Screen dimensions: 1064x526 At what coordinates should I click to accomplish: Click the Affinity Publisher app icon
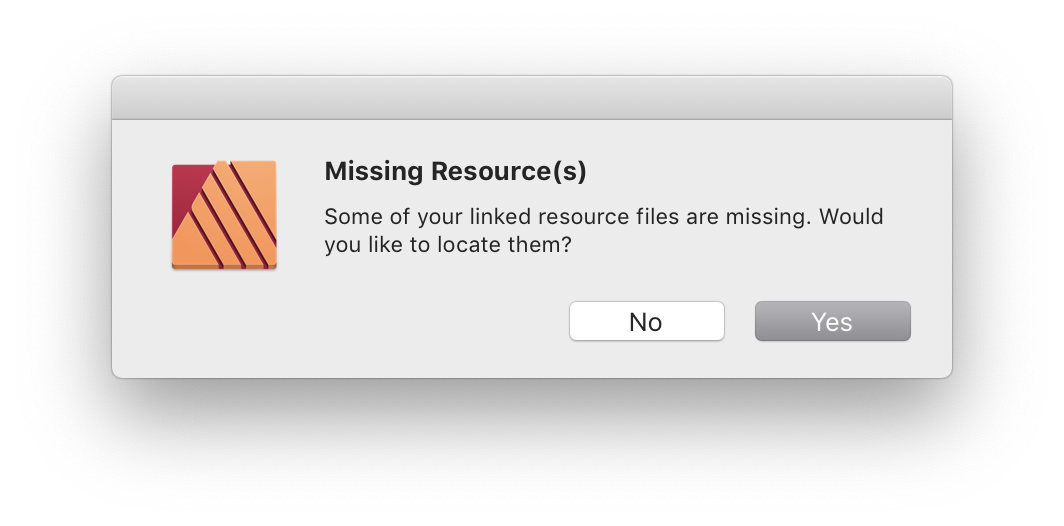click(224, 215)
